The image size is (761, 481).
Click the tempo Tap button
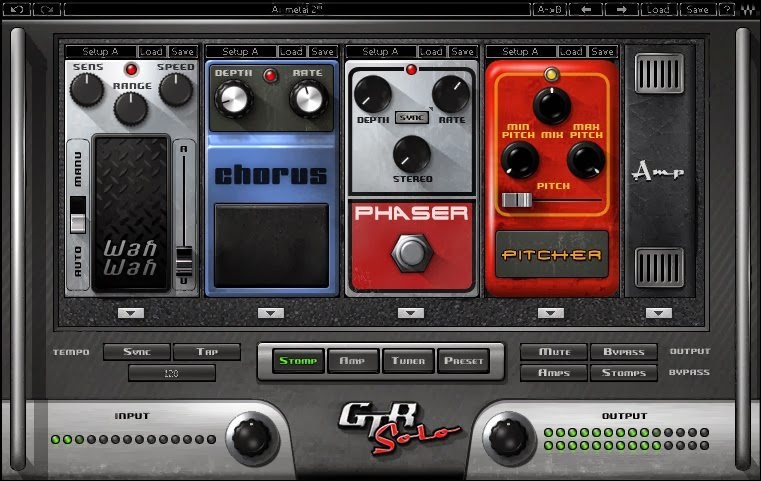(x=207, y=351)
